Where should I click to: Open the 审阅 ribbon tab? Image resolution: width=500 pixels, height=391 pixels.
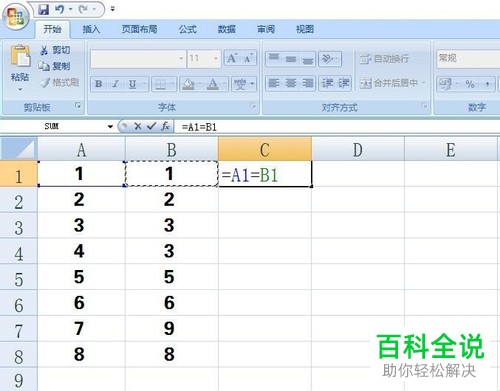click(266, 29)
